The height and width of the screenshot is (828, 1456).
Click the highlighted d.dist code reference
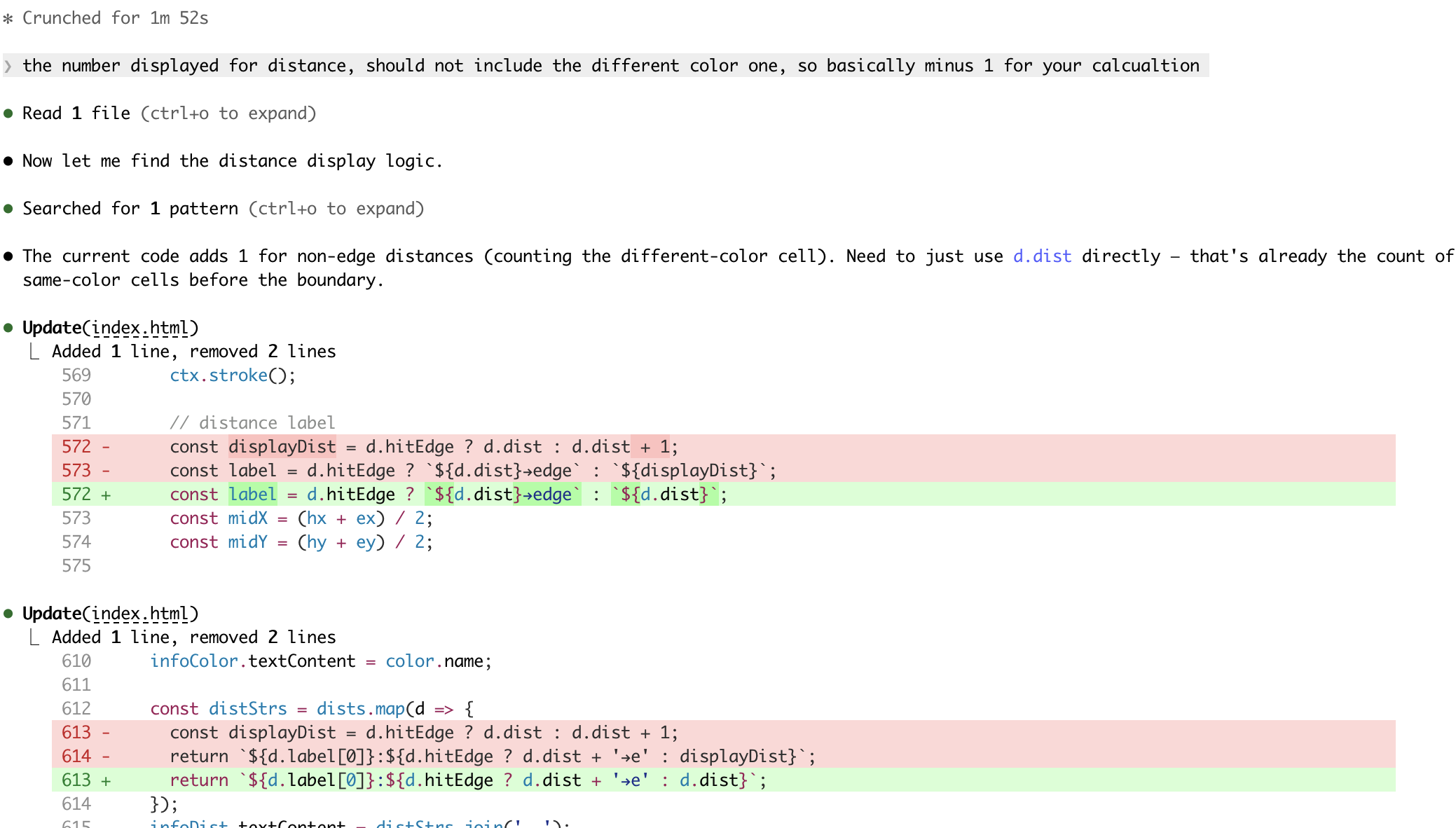(1042, 256)
